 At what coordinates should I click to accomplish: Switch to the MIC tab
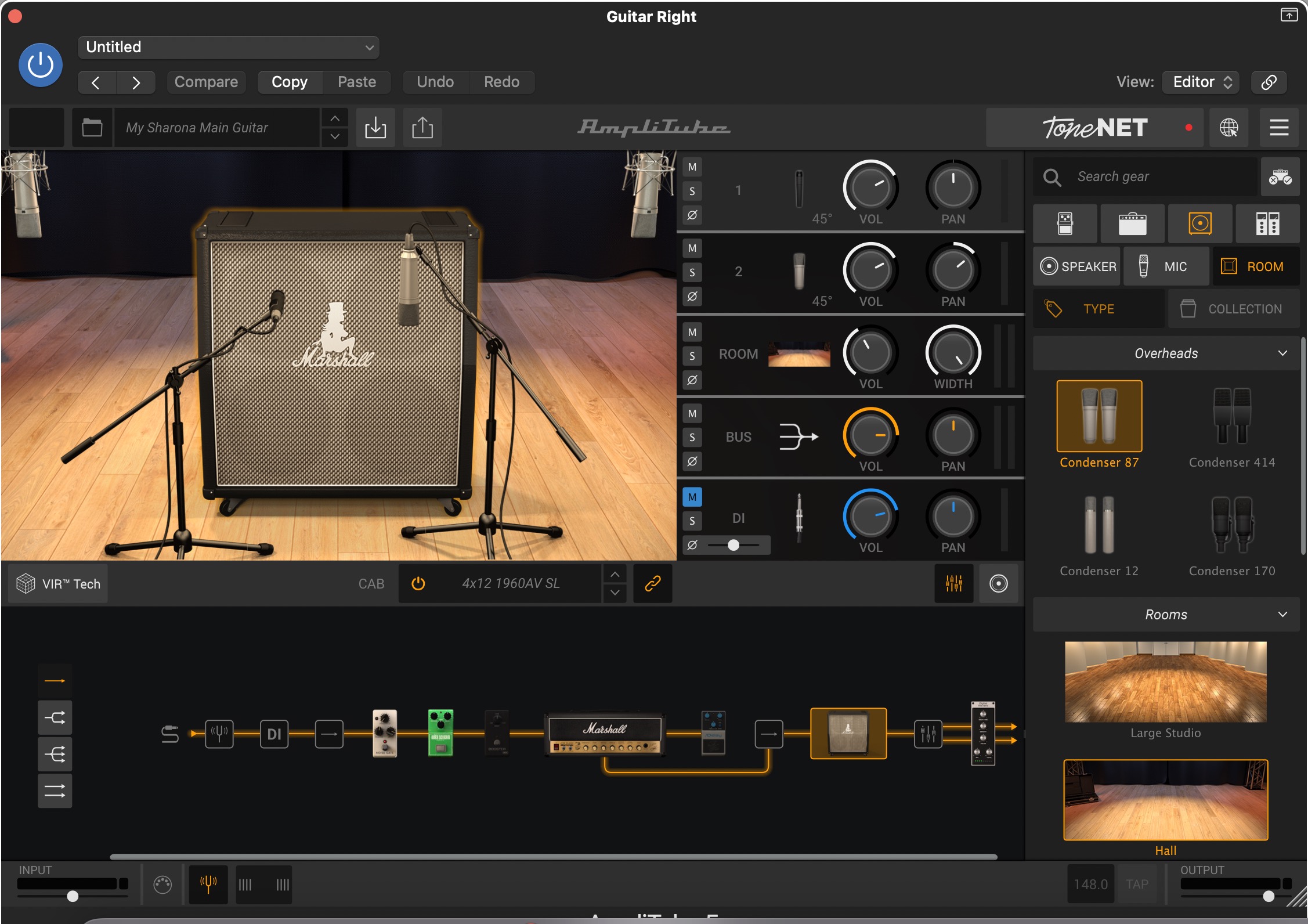coord(1166,266)
